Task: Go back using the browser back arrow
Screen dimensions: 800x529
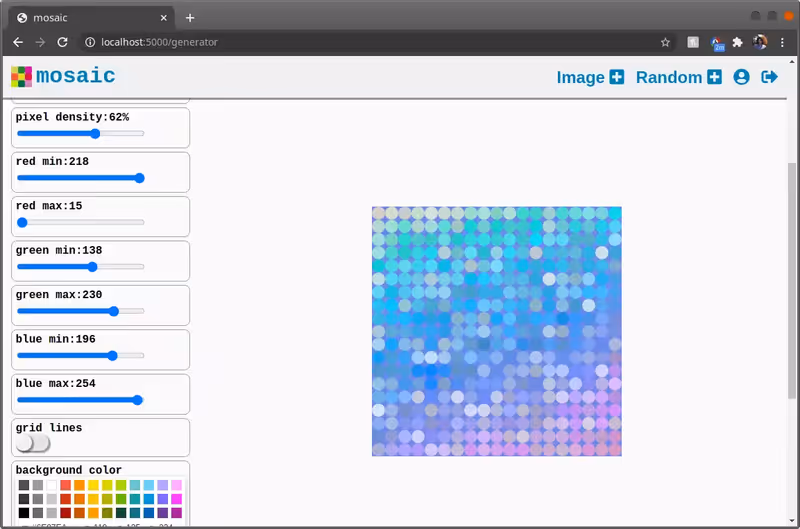Action: [18, 42]
